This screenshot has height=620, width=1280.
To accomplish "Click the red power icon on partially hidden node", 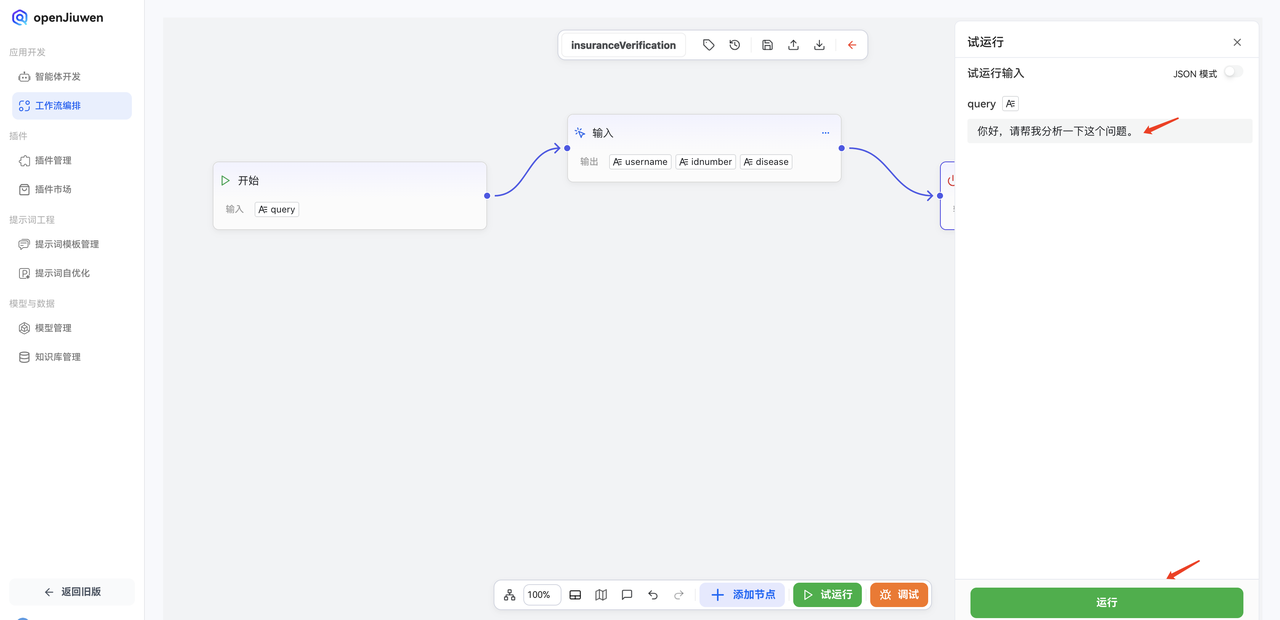I will coord(951,181).
